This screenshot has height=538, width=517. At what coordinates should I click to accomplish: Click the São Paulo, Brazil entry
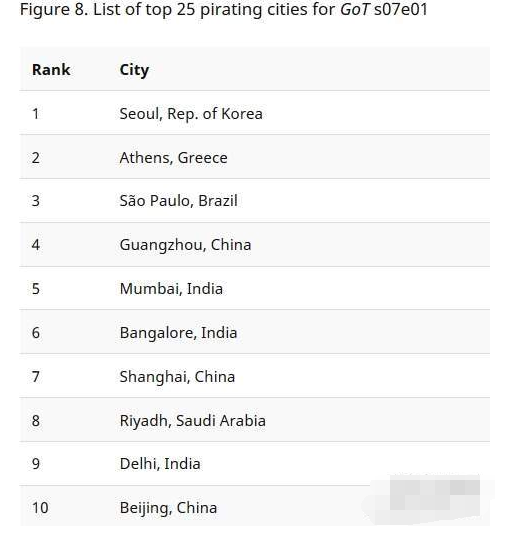click(x=178, y=201)
